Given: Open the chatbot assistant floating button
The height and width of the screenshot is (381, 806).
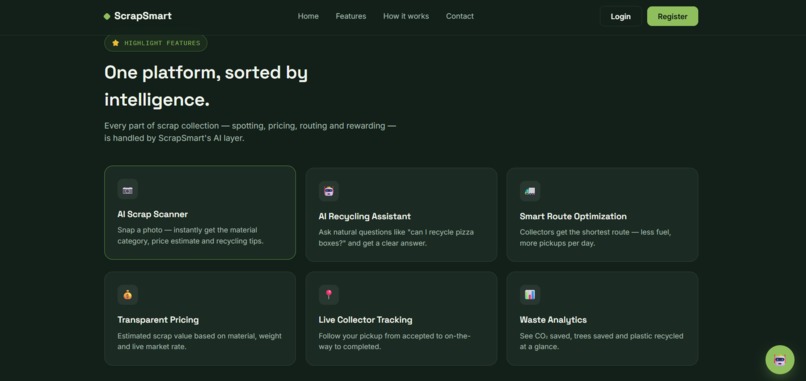Looking at the screenshot, I should [780, 359].
